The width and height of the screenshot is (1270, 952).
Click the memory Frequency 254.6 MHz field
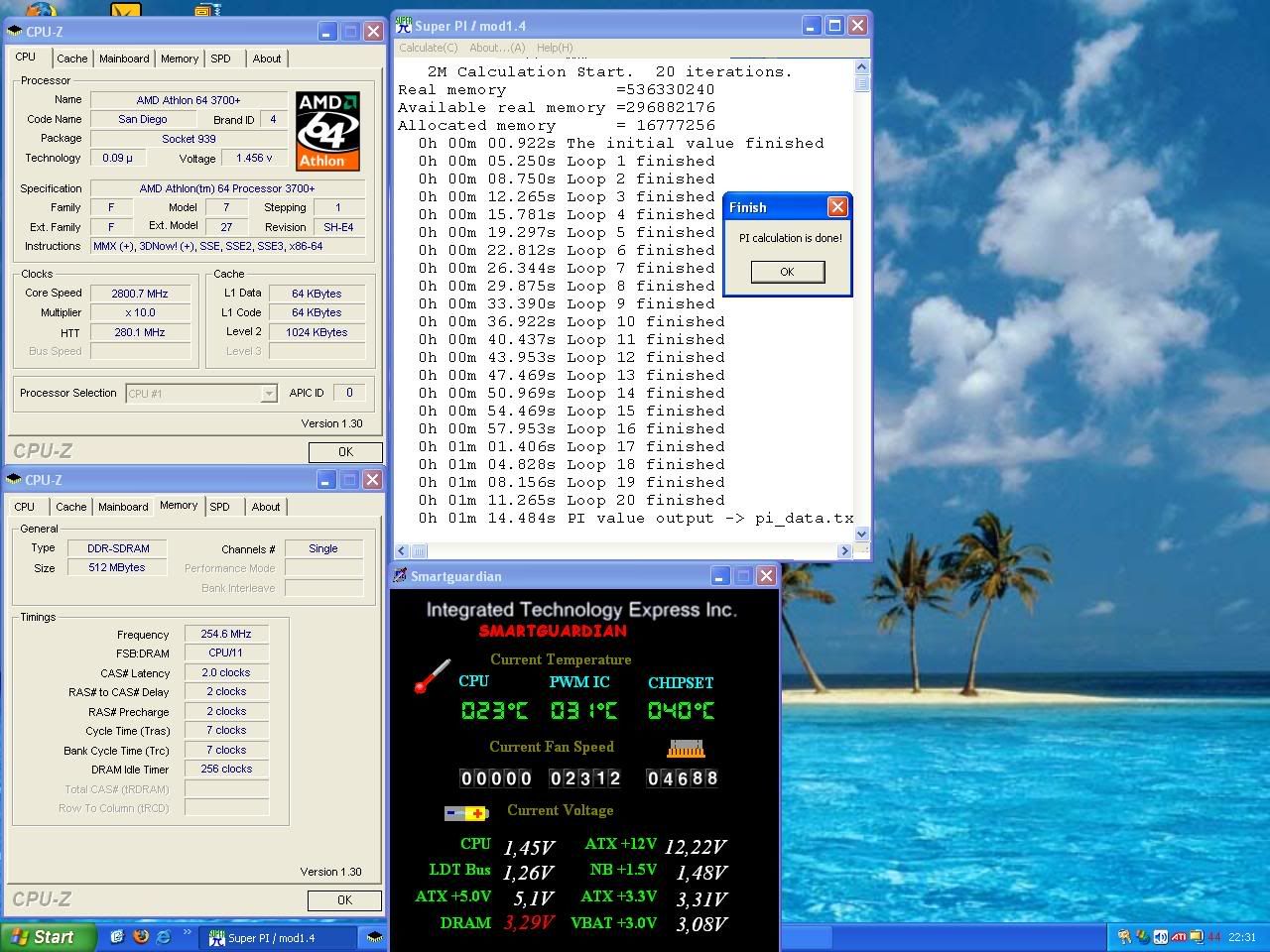coord(226,634)
